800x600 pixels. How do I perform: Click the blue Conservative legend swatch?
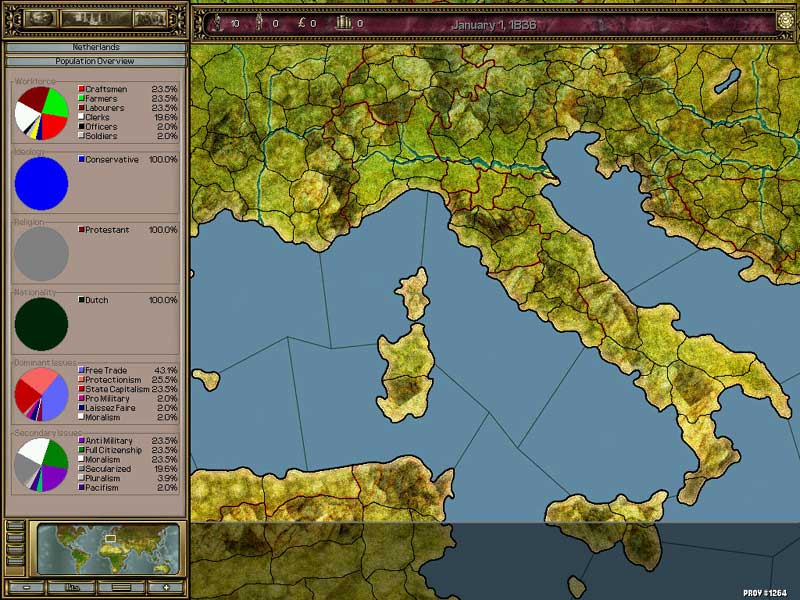[81, 160]
